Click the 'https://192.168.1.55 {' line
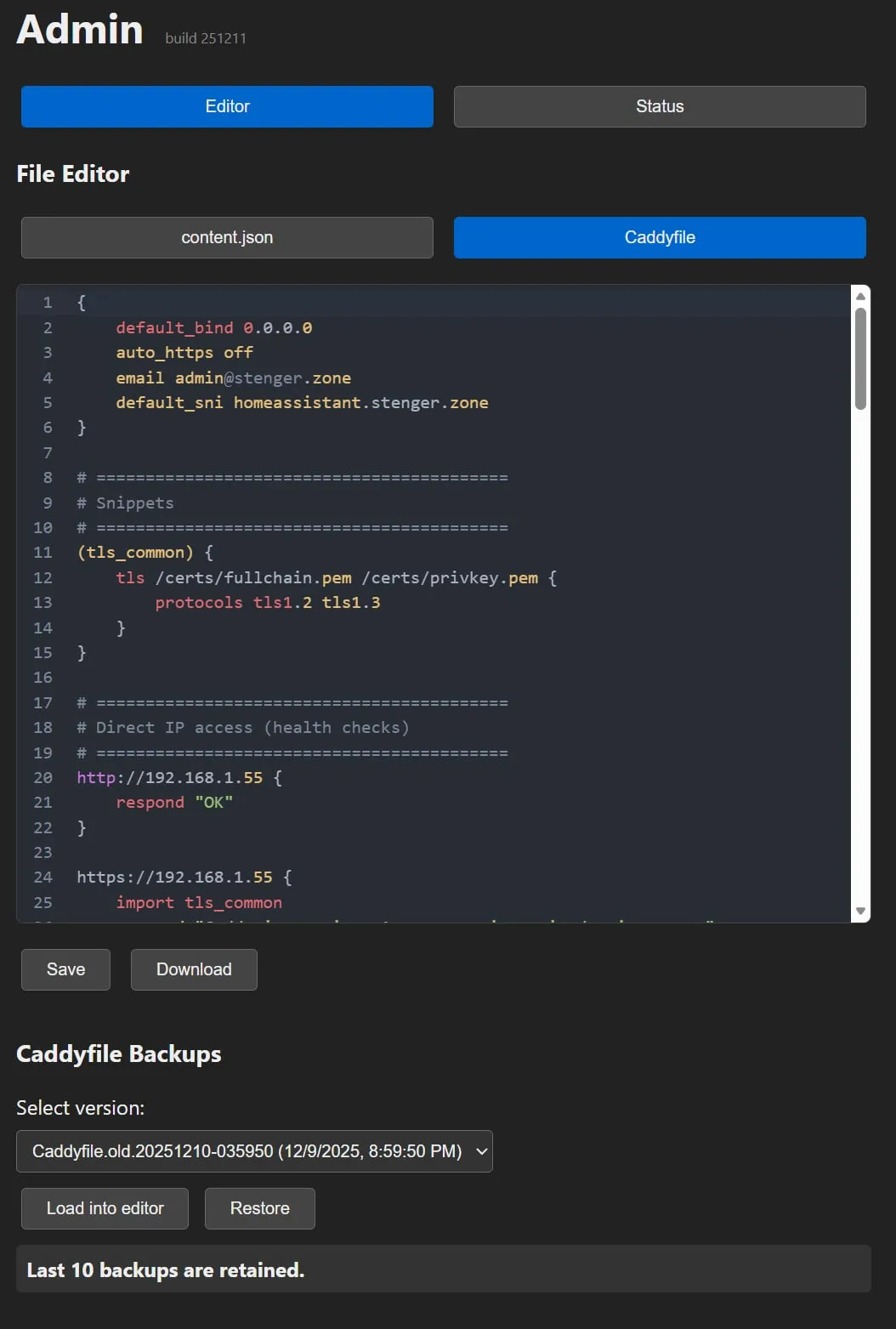 [x=184, y=877]
